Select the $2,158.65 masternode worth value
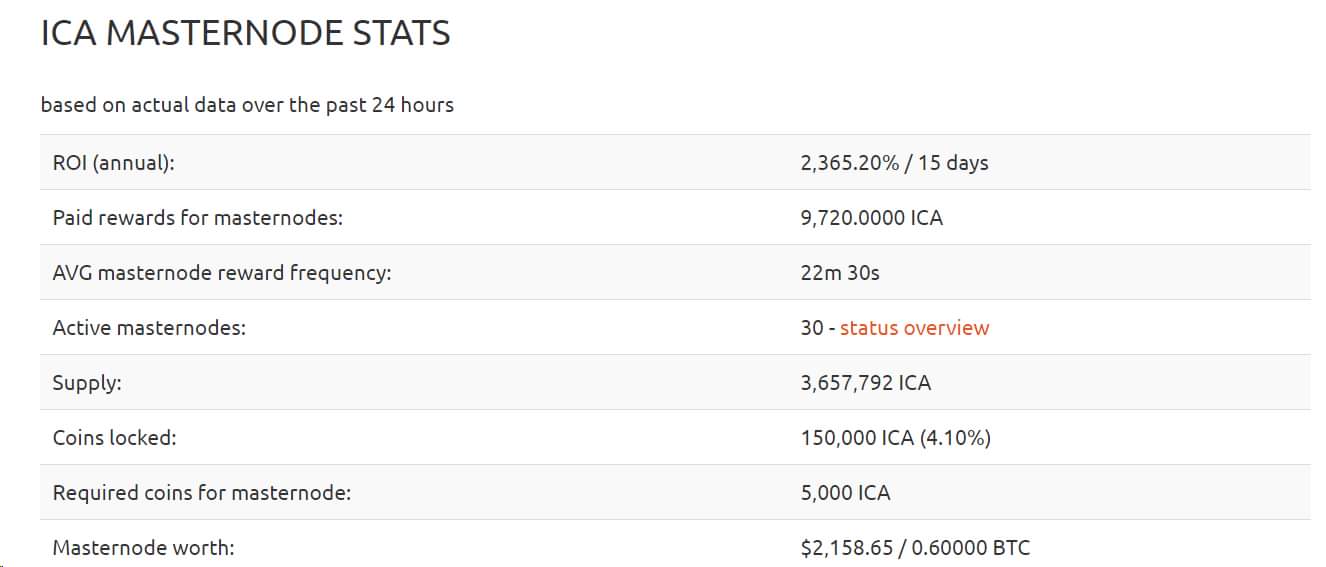1326x567 pixels. (x=848, y=548)
